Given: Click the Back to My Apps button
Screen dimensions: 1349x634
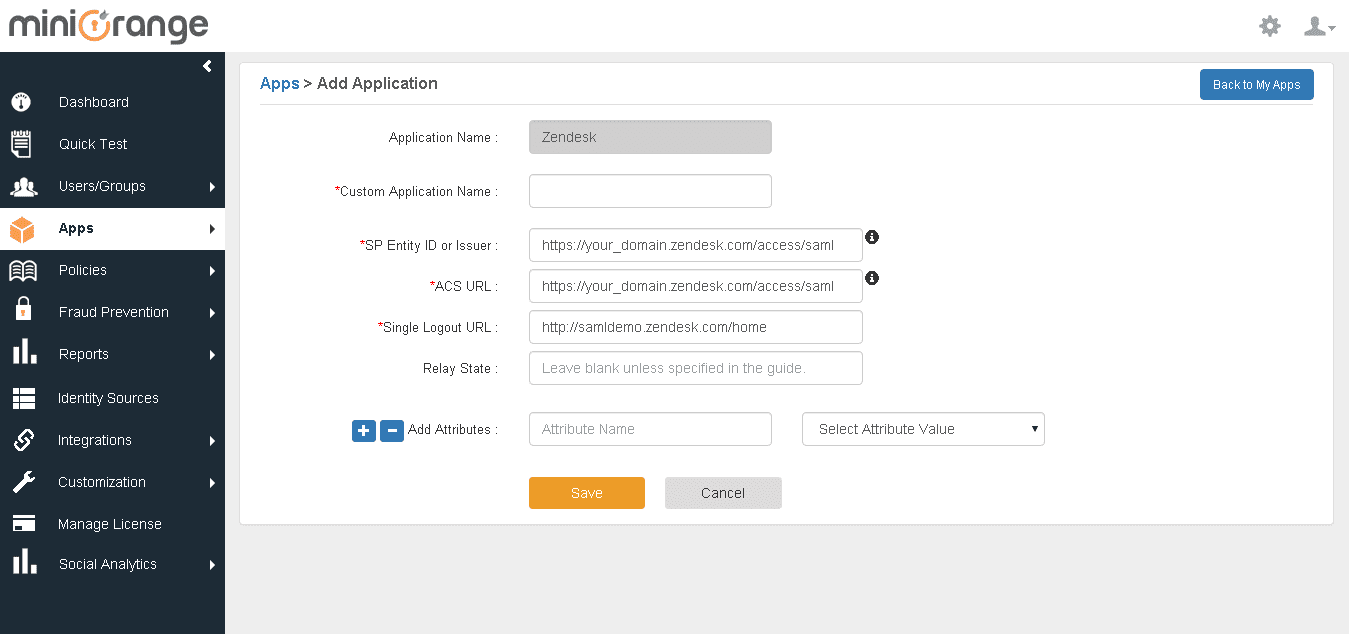Looking at the screenshot, I should [1256, 84].
